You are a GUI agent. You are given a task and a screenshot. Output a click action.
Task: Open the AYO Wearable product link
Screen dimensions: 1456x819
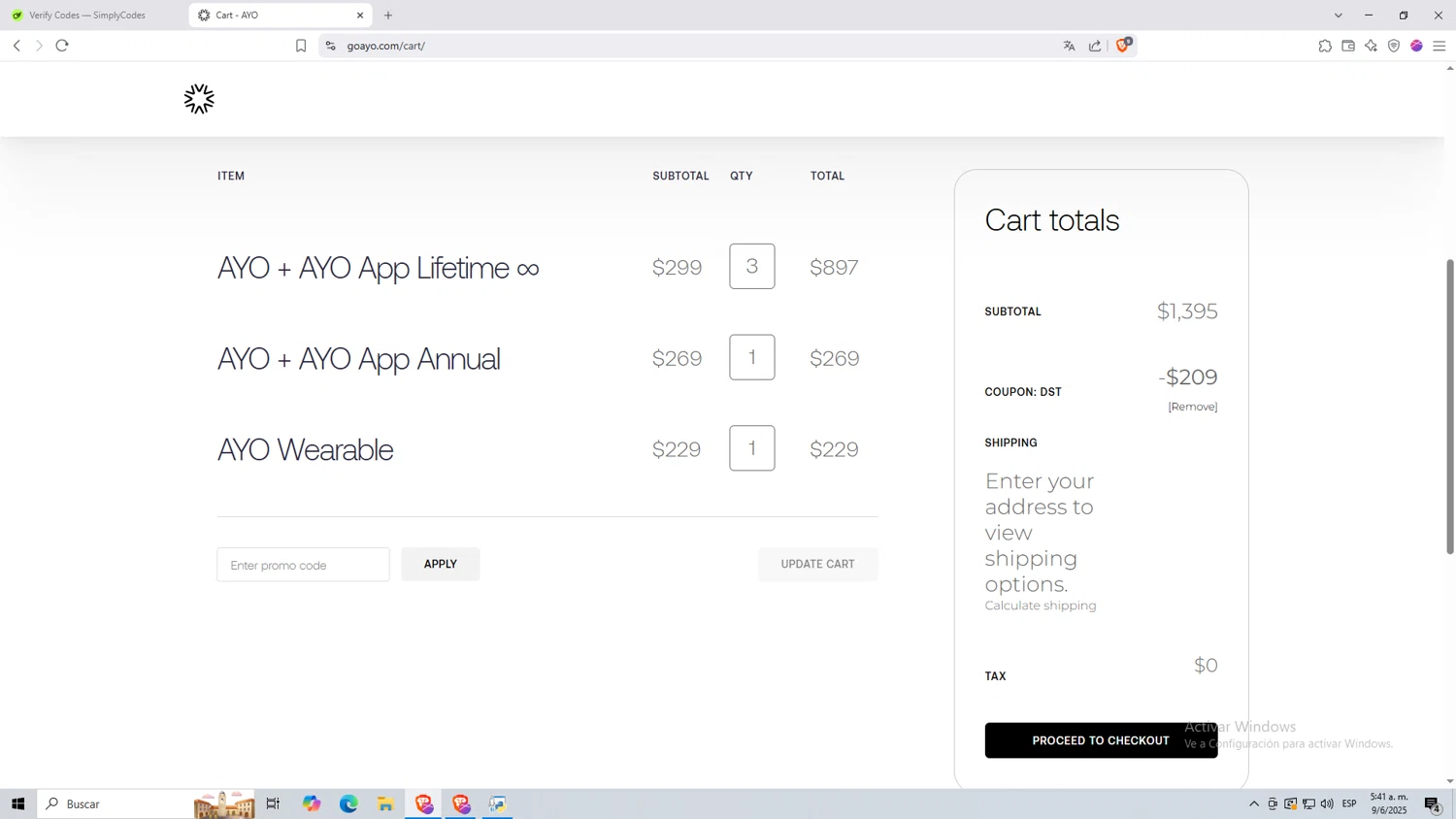pos(306,449)
